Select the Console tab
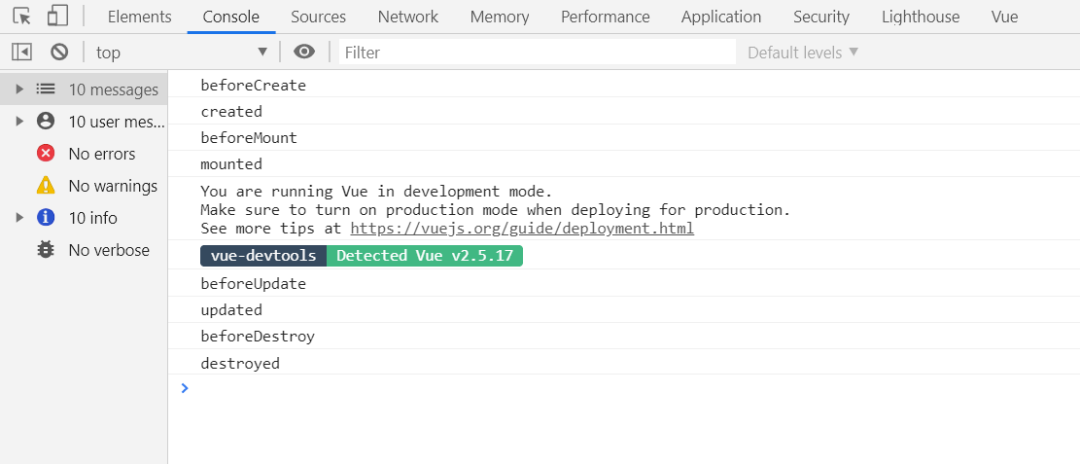The height and width of the screenshot is (464, 1080). tap(231, 17)
